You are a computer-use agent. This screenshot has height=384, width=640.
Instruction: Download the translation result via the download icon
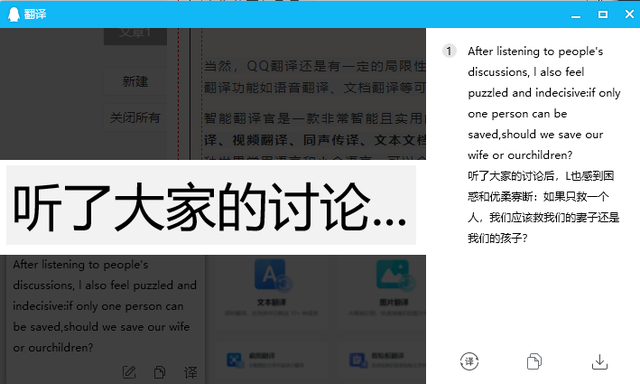(600, 362)
